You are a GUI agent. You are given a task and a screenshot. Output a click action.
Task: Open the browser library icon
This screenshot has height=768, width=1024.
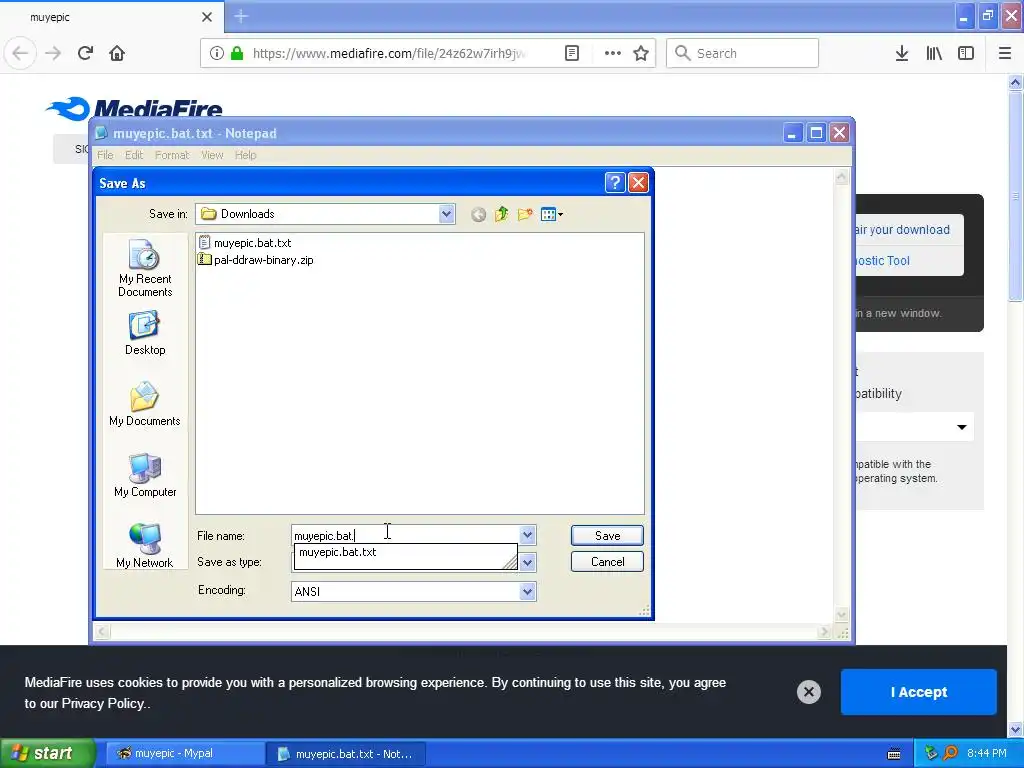pyautogui.click(x=934, y=53)
